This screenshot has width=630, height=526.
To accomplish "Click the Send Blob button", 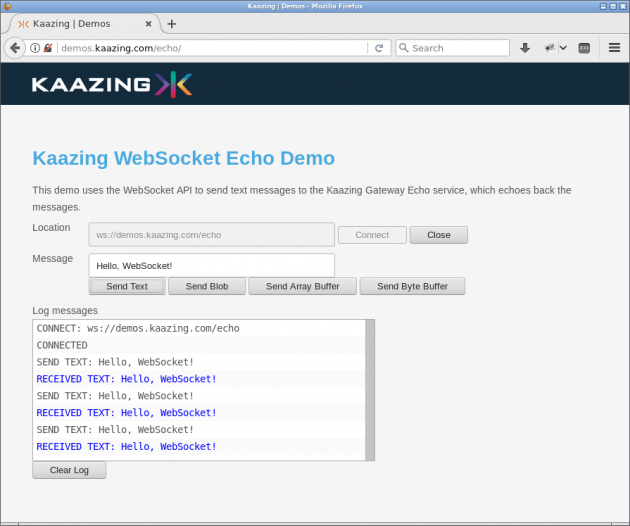I will (x=207, y=286).
